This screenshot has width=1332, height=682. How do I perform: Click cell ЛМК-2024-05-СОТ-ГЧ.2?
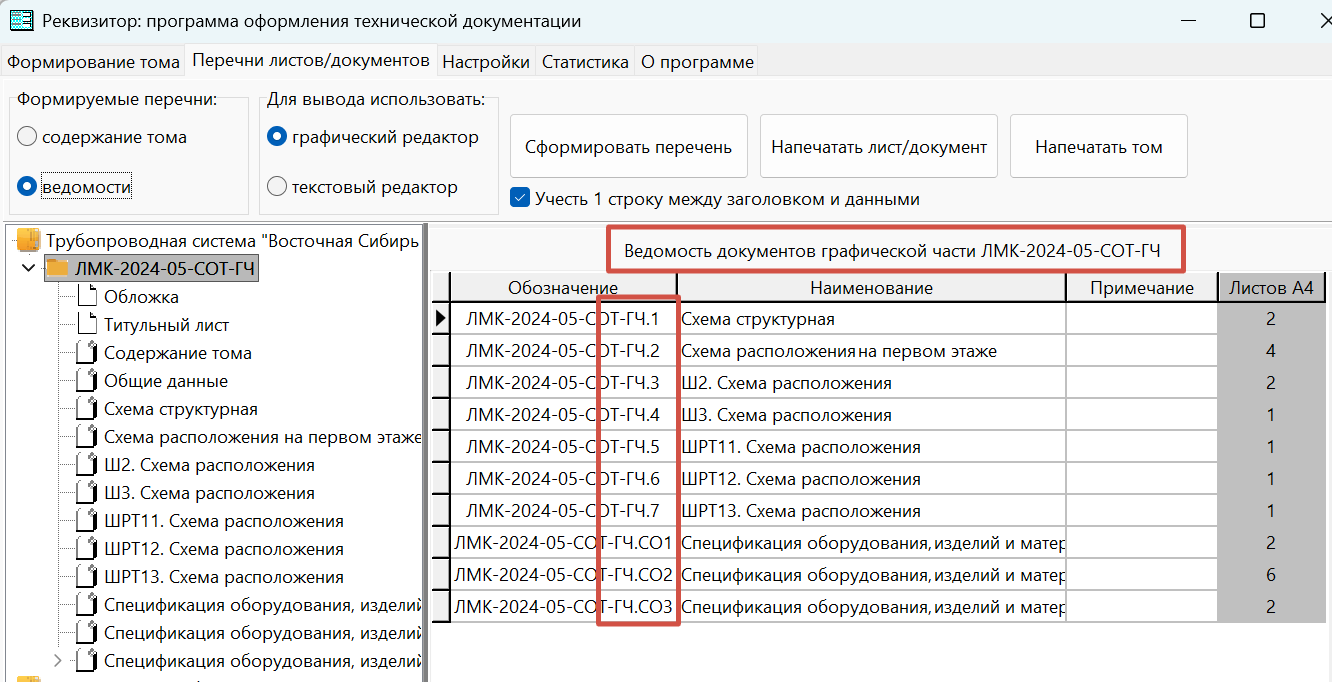(563, 351)
